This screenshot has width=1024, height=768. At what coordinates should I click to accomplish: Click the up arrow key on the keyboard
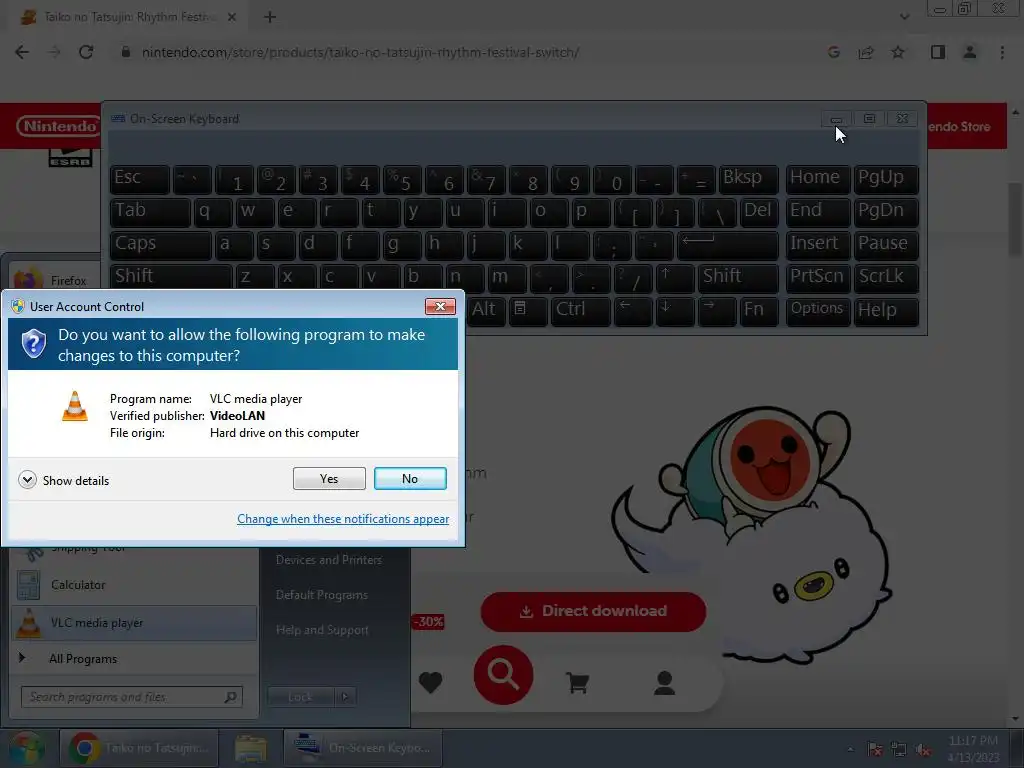(x=674, y=278)
